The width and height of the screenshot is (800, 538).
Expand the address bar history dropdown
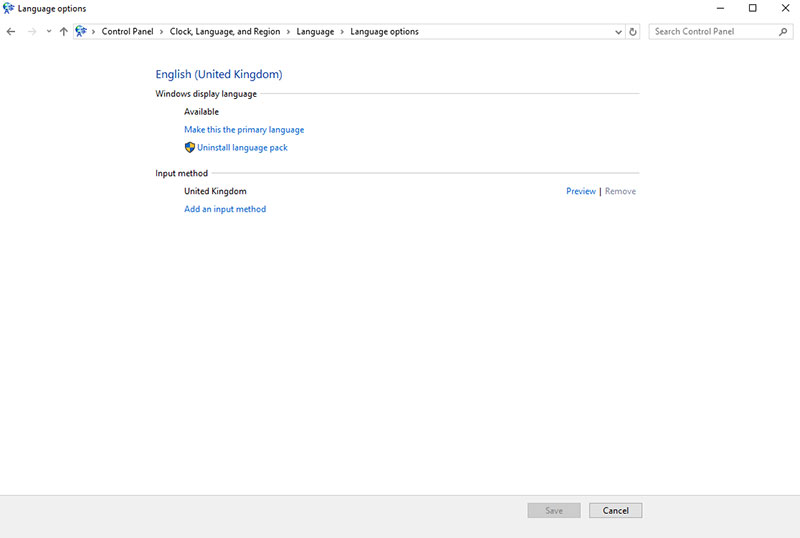(x=619, y=32)
